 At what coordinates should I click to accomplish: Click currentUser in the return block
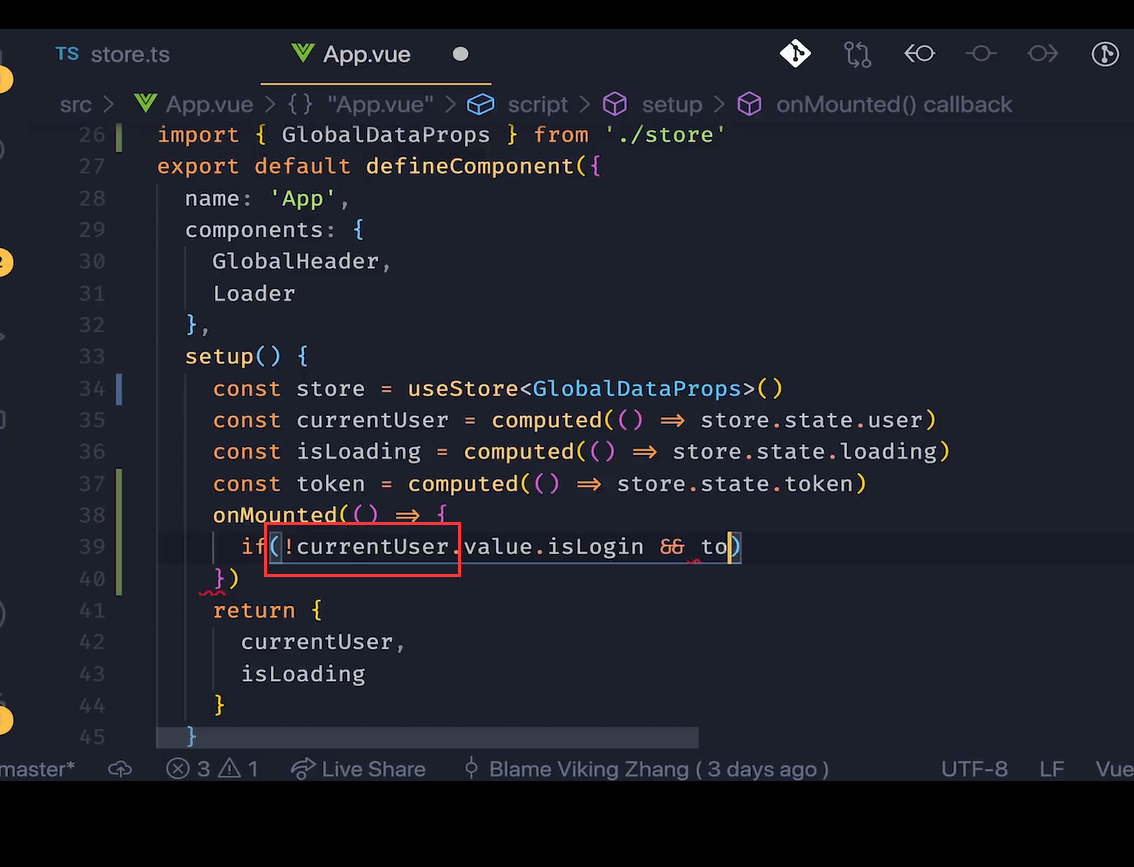[x=317, y=642]
